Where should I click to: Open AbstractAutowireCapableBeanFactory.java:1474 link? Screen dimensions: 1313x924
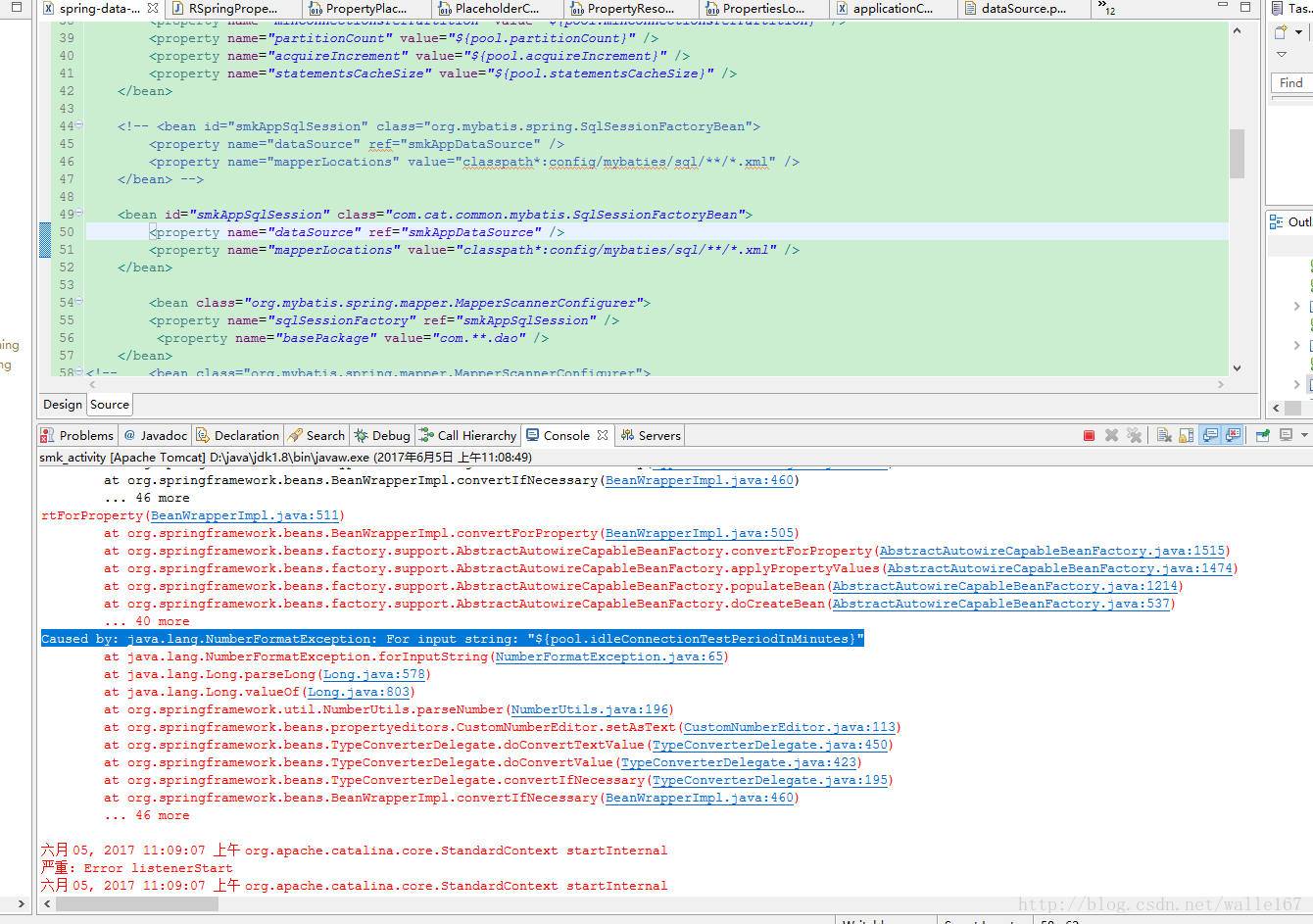tap(1060, 568)
